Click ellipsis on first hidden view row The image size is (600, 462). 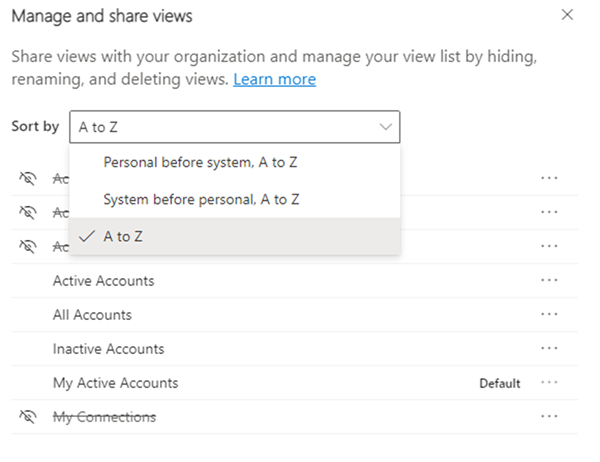pos(547,178)
